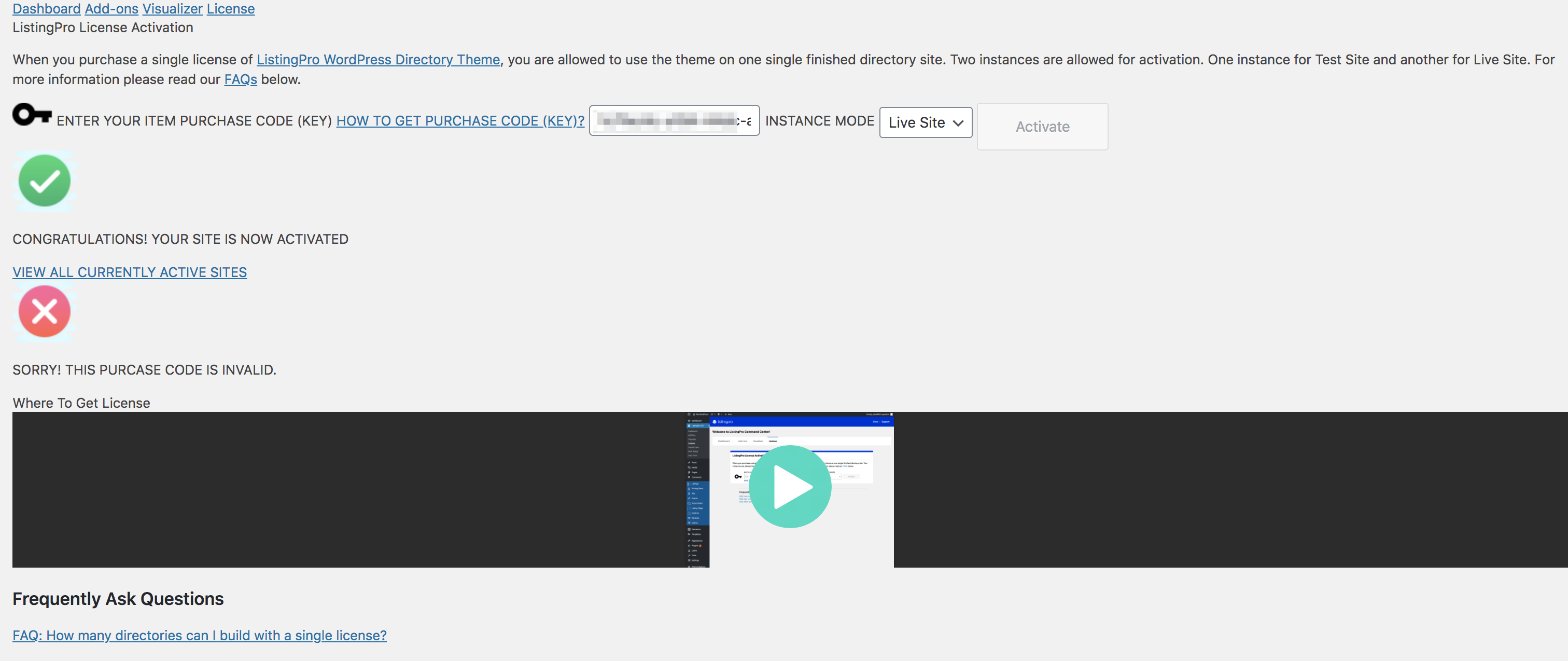
Task: Open ListingPro WordPress Directory Theme link
Action: pos(378,60)
